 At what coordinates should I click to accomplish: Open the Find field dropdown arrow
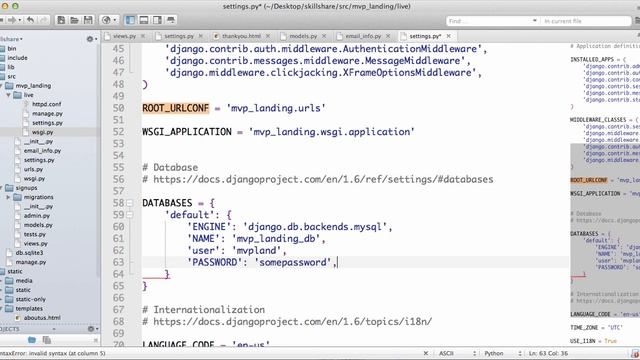pyautogui.click(x=535, y=20)
